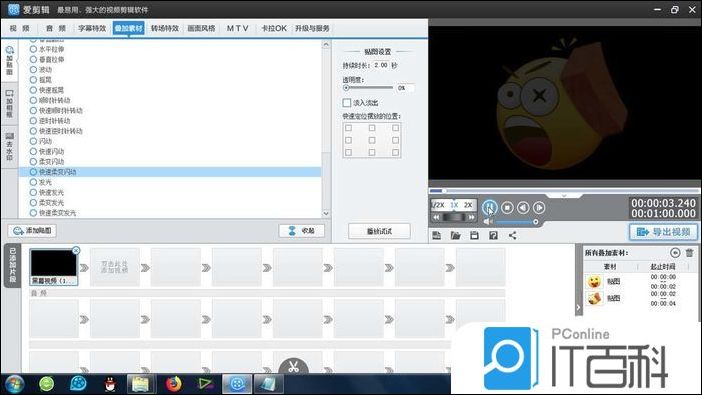The width and height of the screenshot is (702, 395).
Task: Open the 去水印 side tab
Action: [x=9, y=146]
